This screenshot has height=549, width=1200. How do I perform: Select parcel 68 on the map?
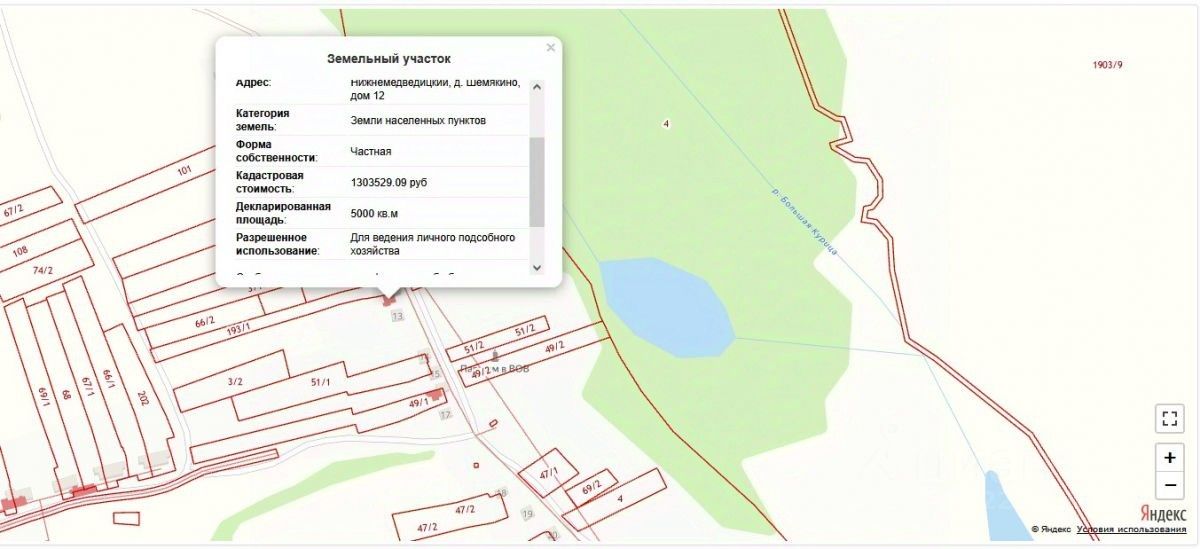click(x=66, y=395)
